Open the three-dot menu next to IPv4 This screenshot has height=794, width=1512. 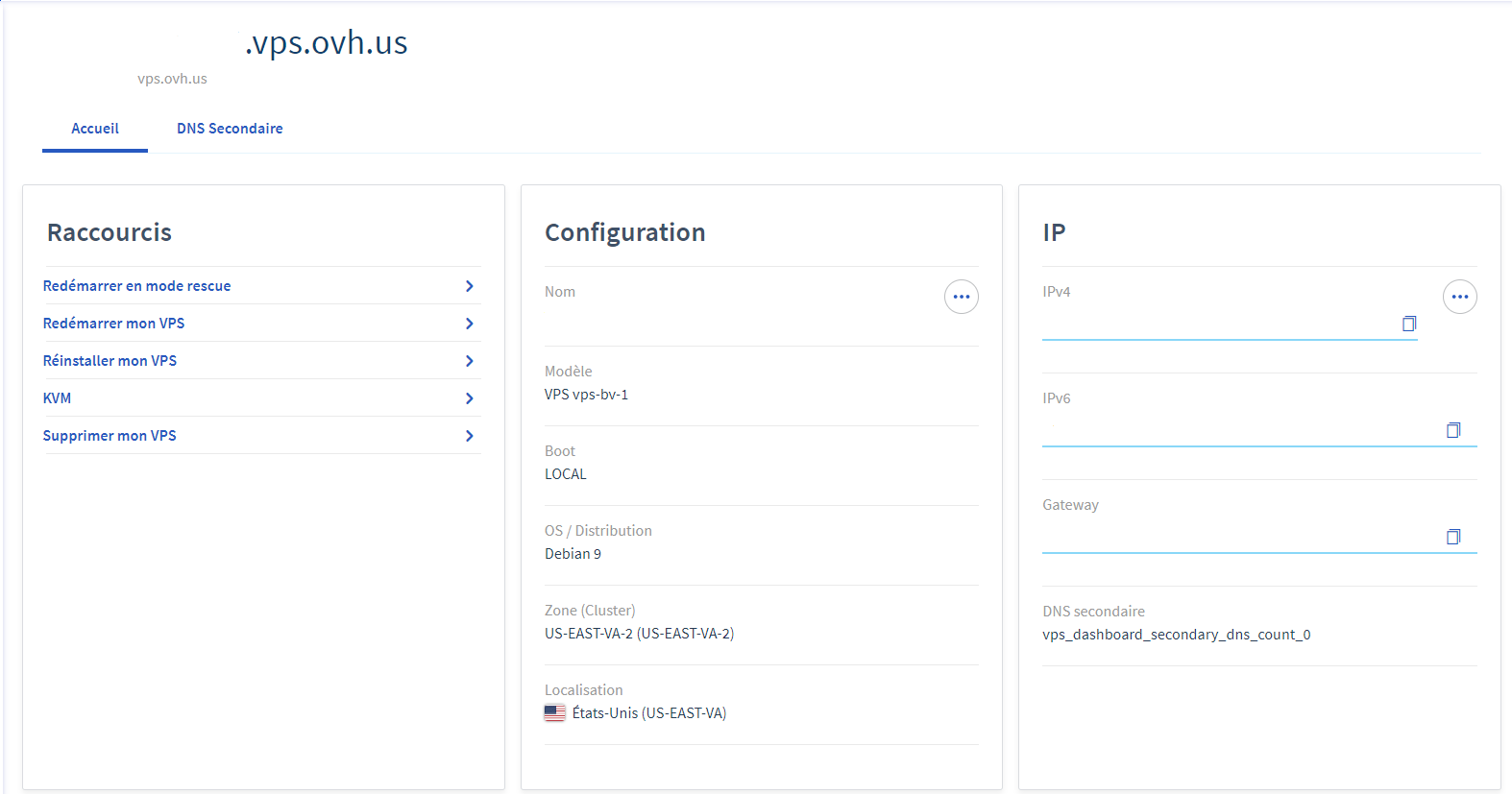[x=1460, y=297]
